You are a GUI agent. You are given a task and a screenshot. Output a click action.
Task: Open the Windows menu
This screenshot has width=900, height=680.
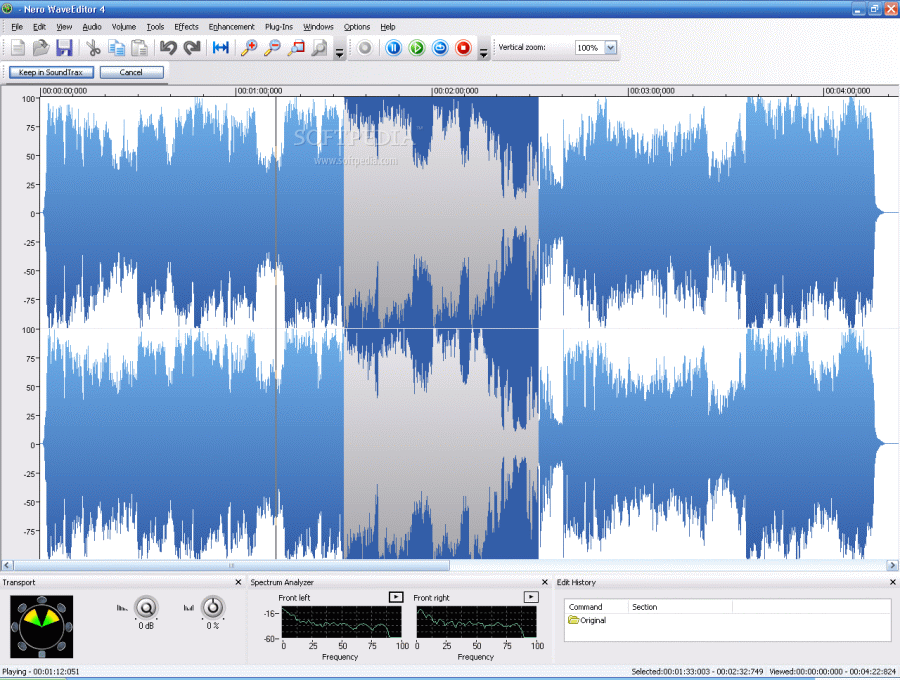click(318, 27)
